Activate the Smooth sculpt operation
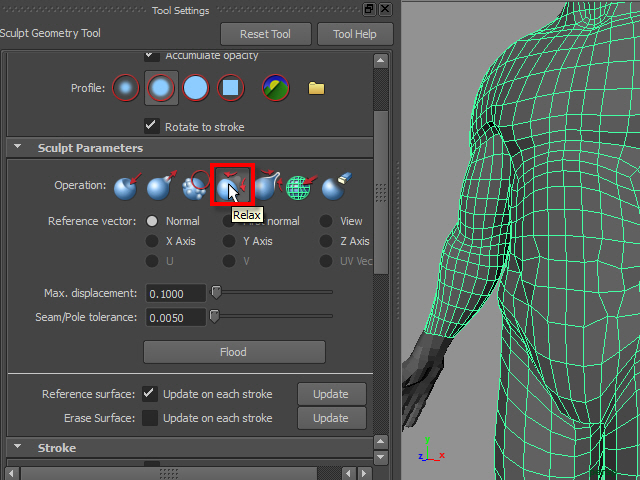 pyautogui.click(x=196, y=186)
